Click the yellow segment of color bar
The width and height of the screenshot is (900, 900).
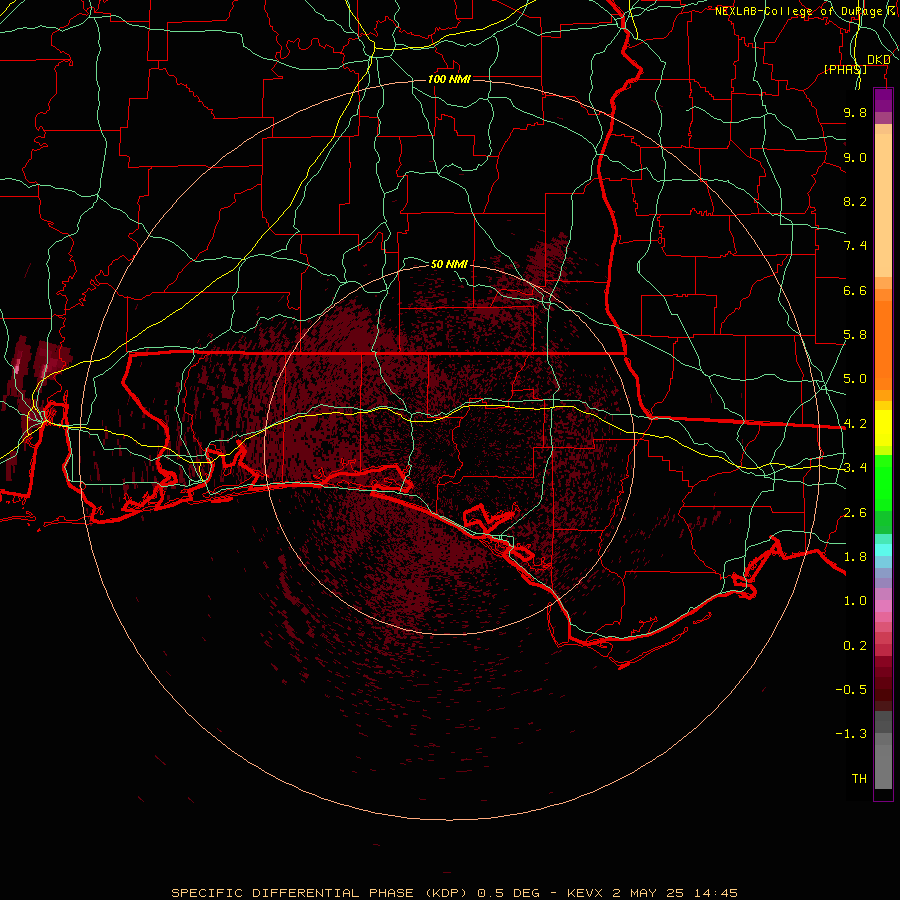(x=883, y=428)
